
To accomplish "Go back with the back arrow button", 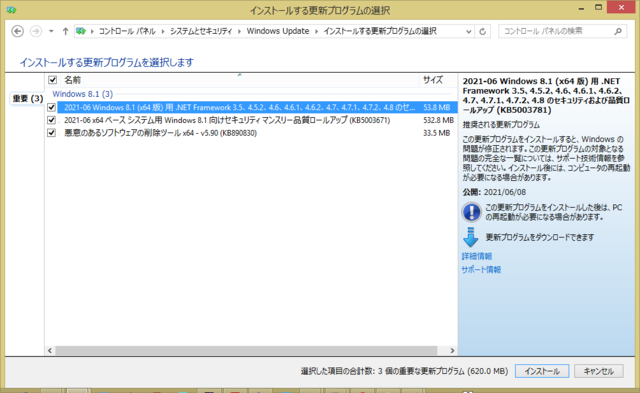I will [x=18, y=31].
